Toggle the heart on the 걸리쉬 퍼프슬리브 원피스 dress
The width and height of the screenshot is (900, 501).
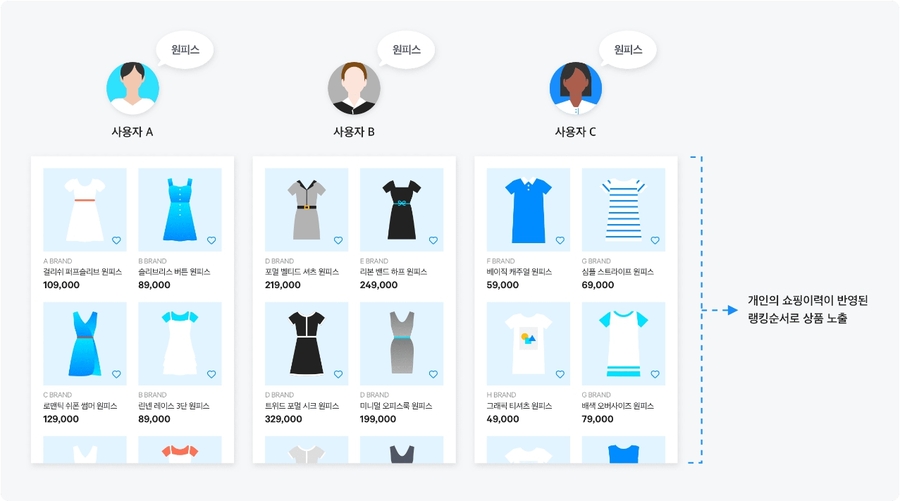point(117,240)
